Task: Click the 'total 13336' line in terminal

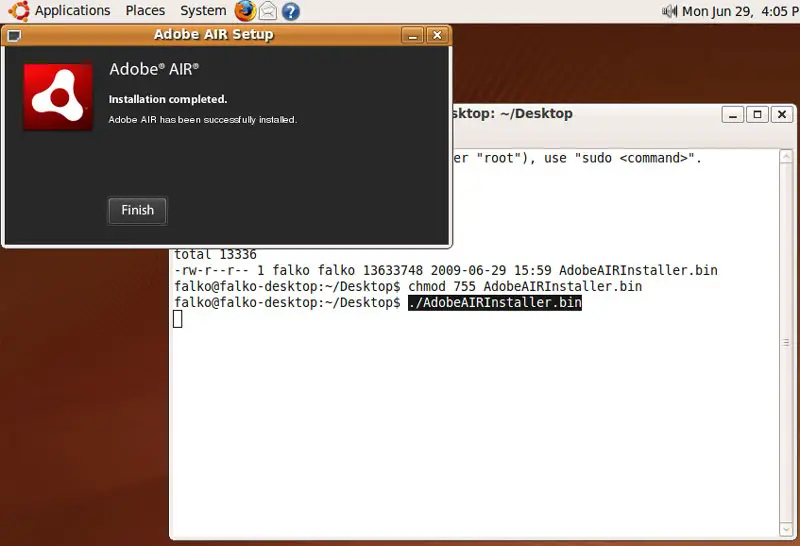Action: point(215,254)
